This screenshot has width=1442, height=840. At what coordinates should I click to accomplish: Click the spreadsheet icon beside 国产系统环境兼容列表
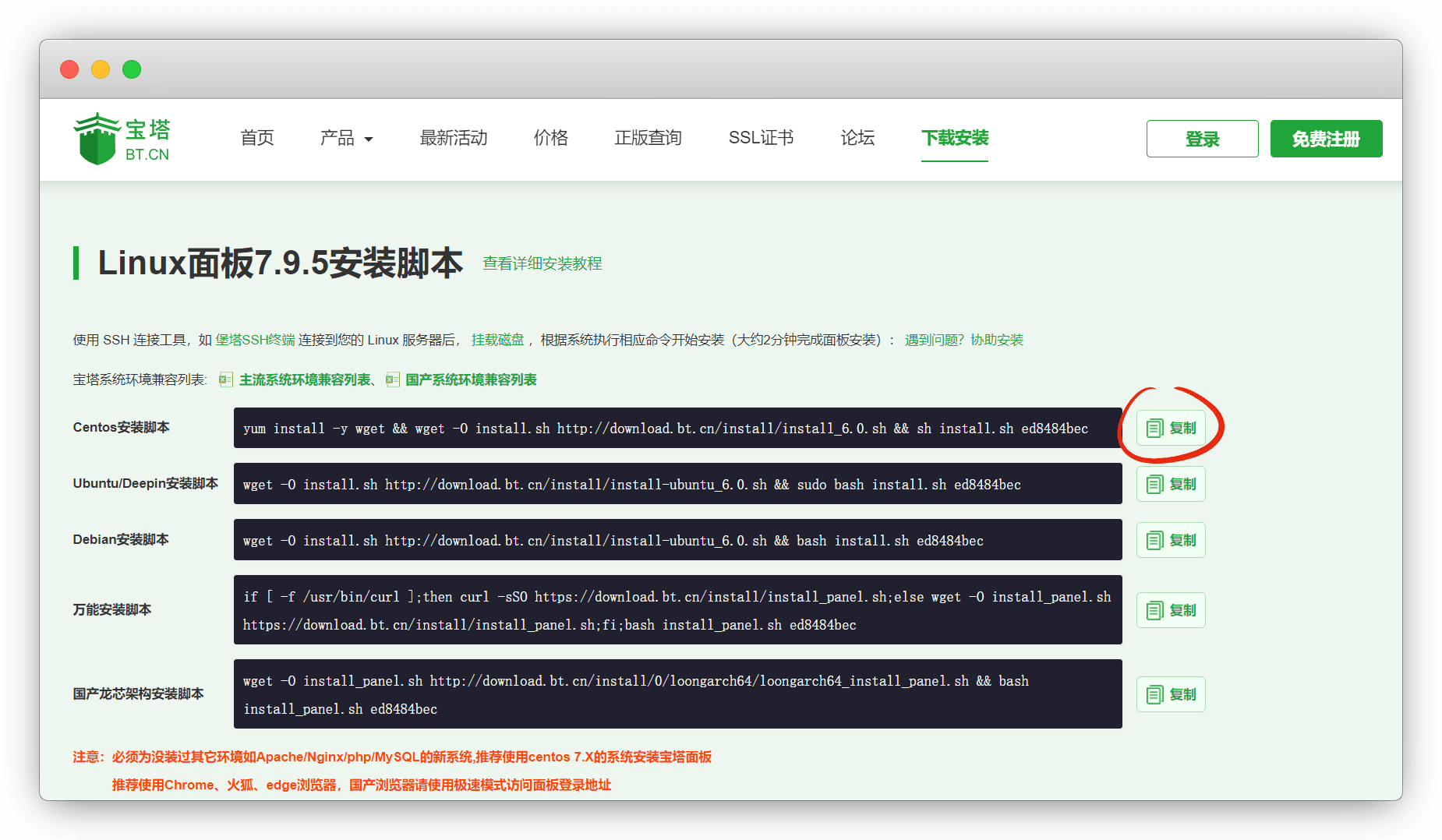coord(393,379)
